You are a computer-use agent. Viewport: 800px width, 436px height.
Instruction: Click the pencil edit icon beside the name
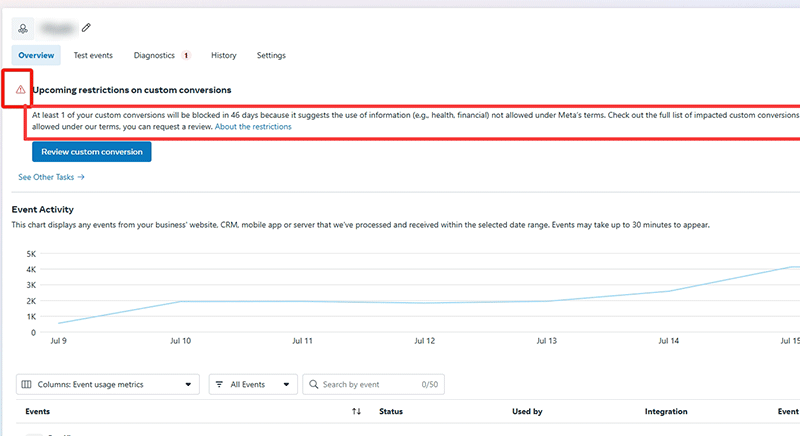click(x=86, y=27)
